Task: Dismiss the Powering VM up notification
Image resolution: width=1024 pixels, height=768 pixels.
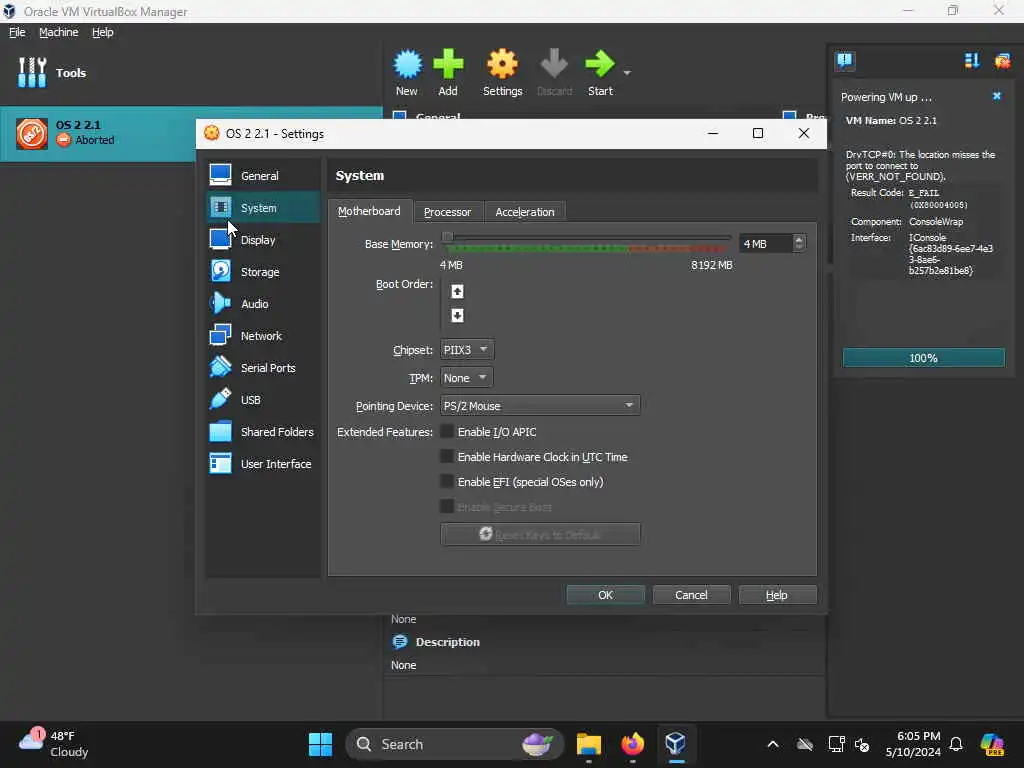Action: (x=997, y=96)
